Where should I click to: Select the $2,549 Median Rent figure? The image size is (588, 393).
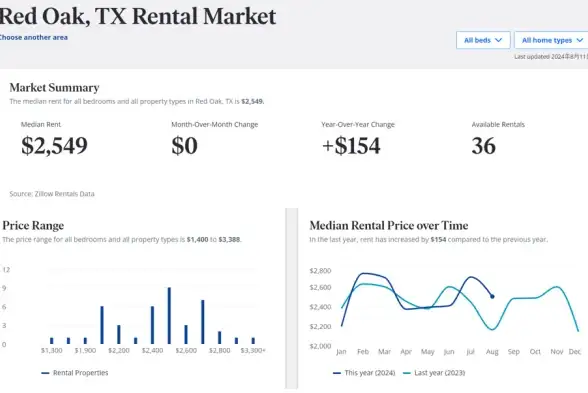pos(54,146)
